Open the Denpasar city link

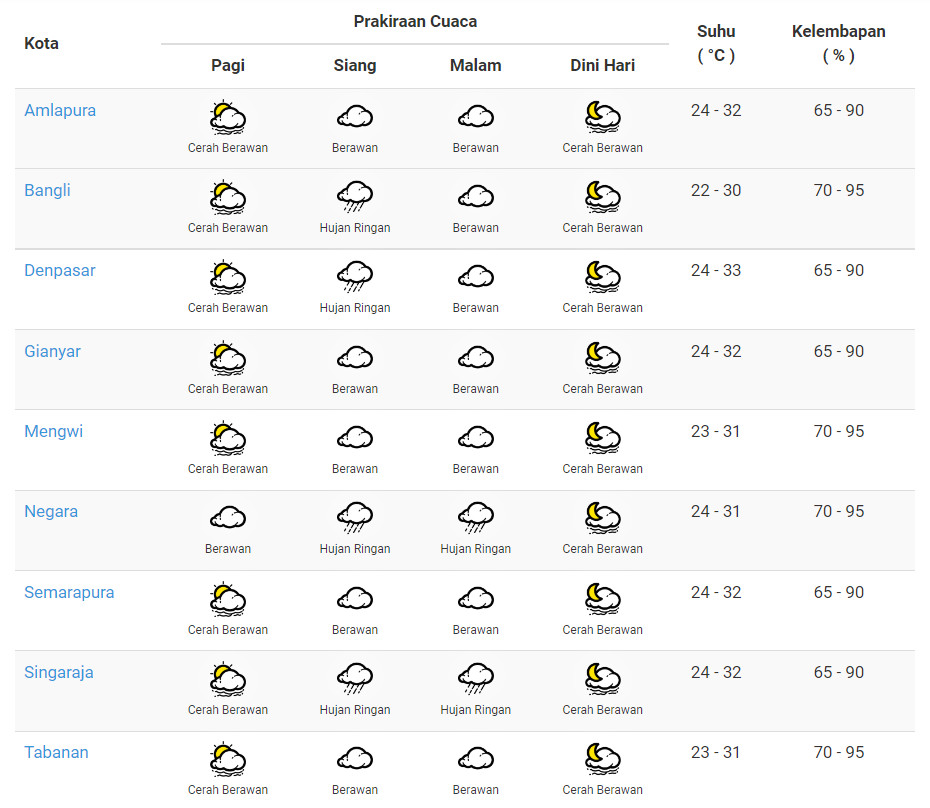pos(60,270)
